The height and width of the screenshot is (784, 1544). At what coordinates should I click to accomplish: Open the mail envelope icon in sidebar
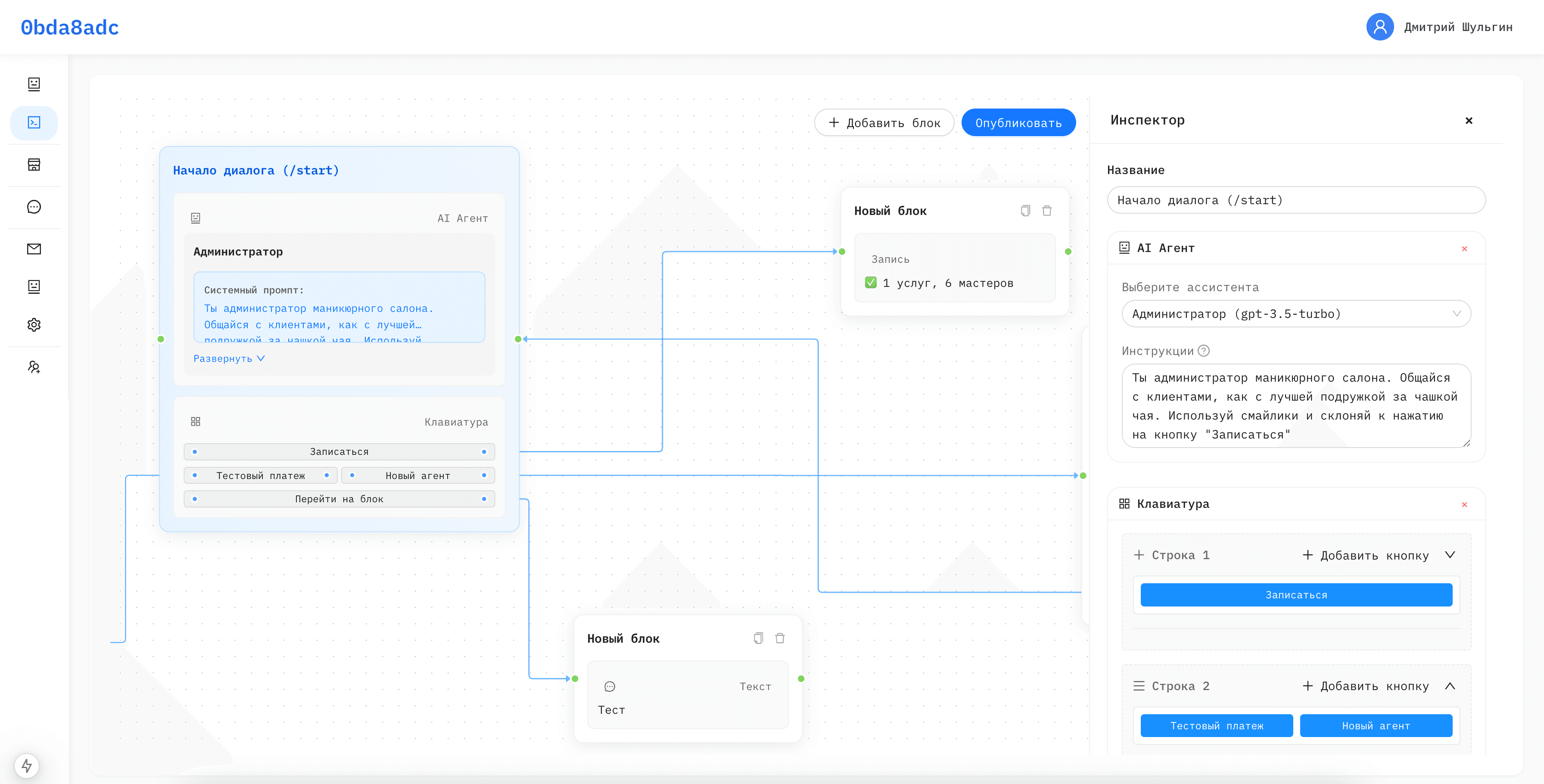click(34, 249)
